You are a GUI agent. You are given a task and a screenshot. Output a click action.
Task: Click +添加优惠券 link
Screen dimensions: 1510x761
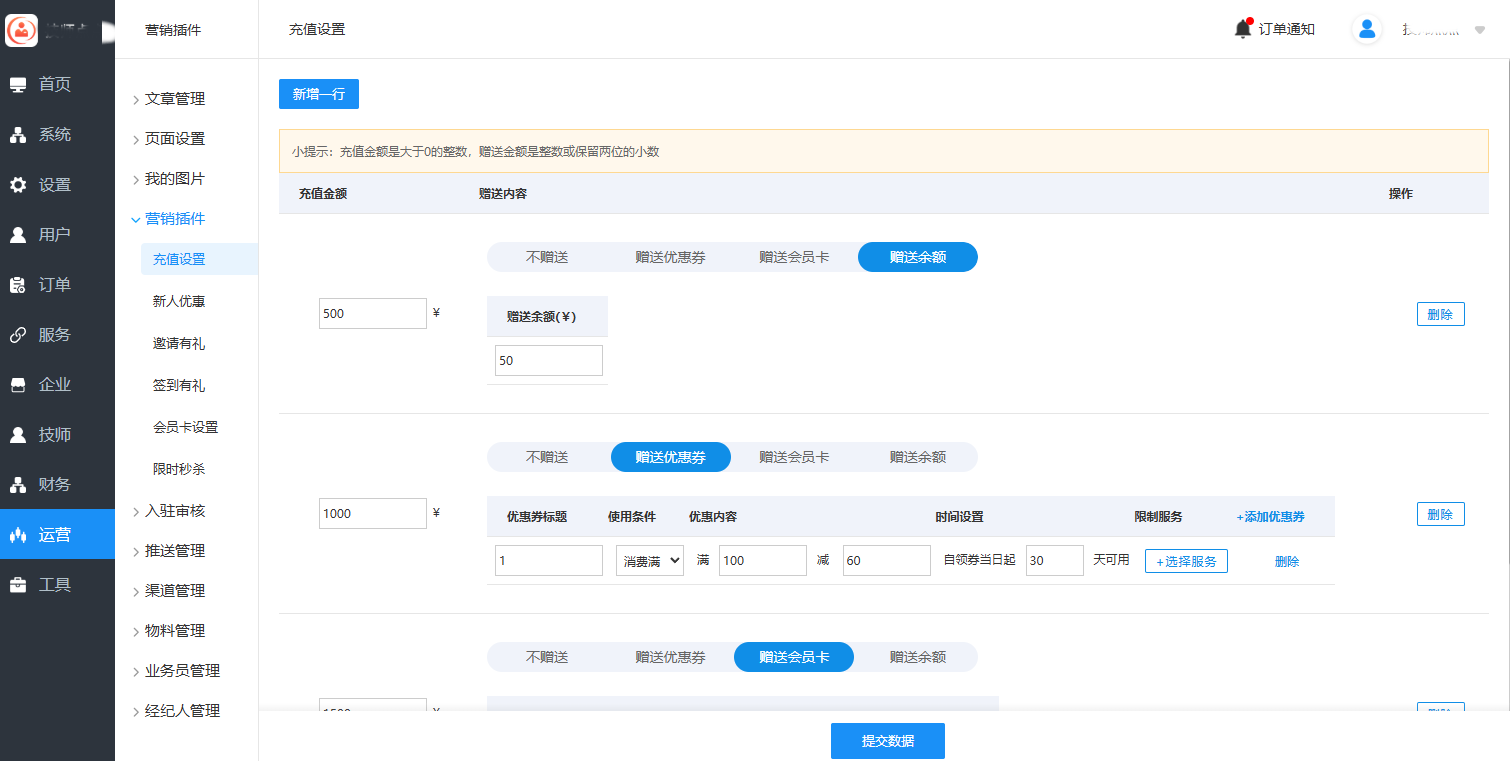tap(1270, 517)
